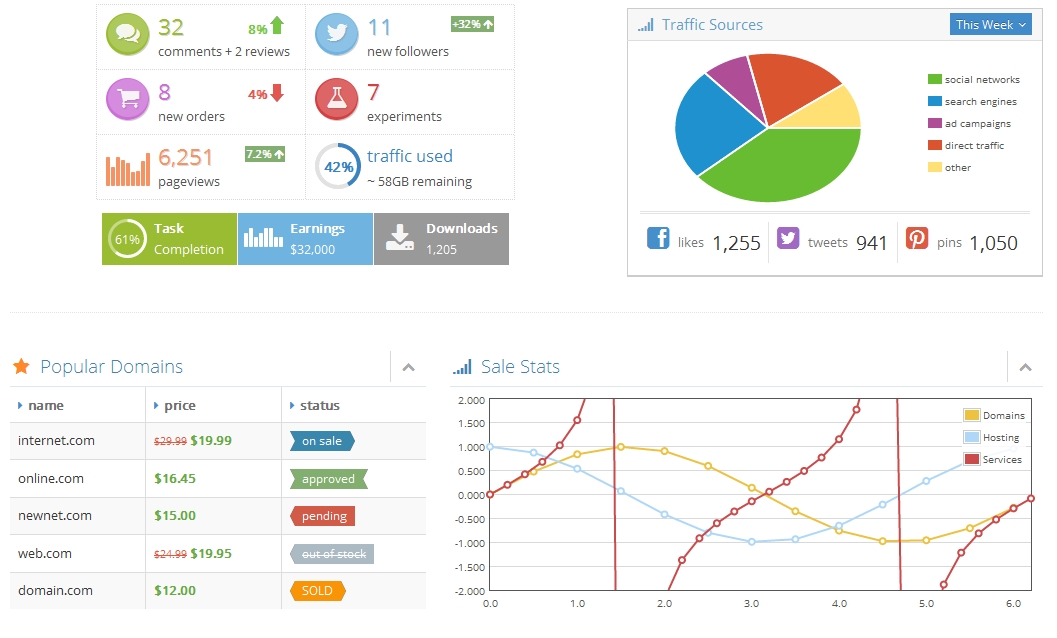1057x638 pixels.
Task: Click the orange pageviews bar chart icon
Action: [127, 169]
